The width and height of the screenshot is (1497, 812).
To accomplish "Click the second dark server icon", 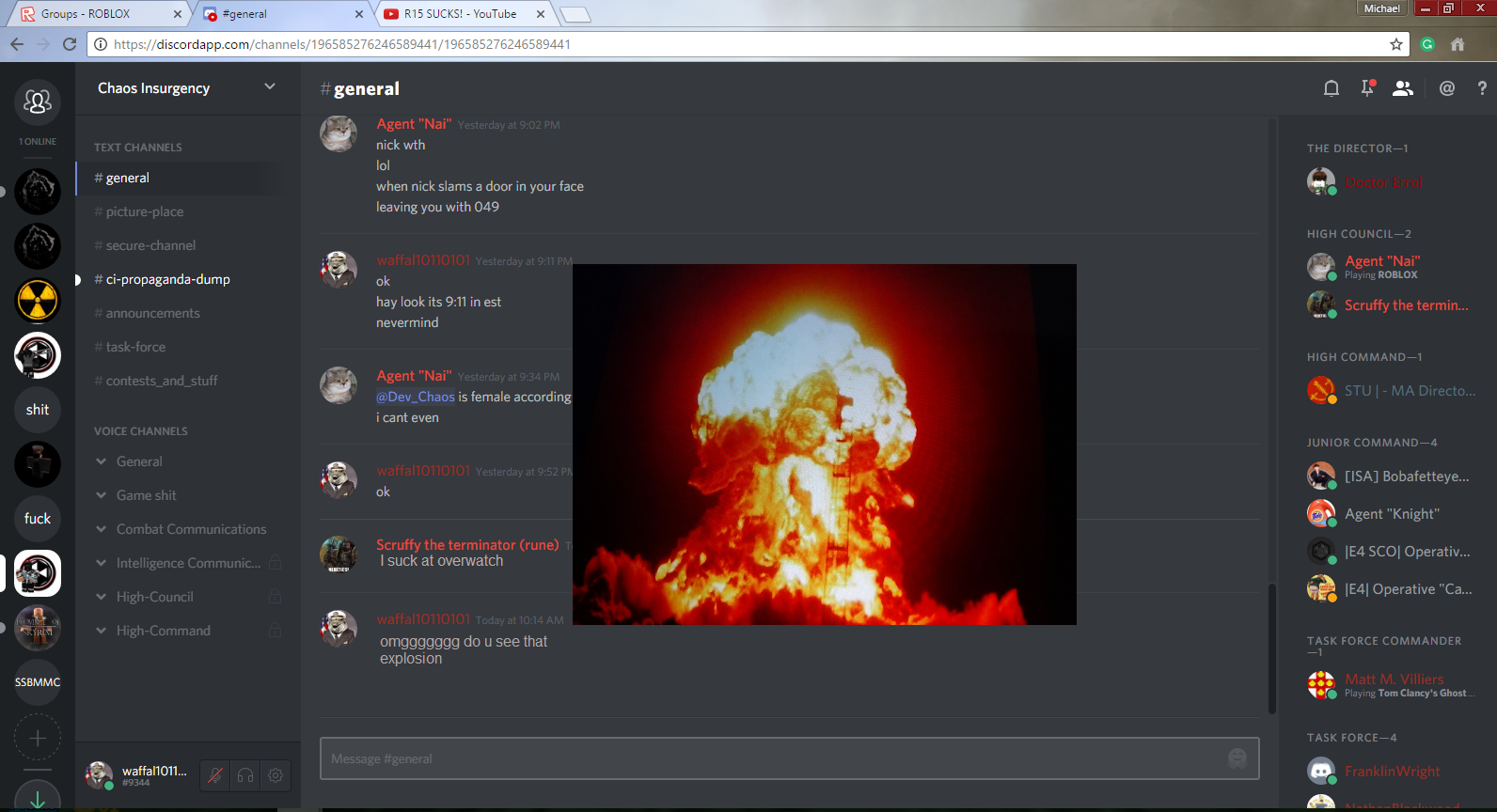I will [x=38, y=246].
